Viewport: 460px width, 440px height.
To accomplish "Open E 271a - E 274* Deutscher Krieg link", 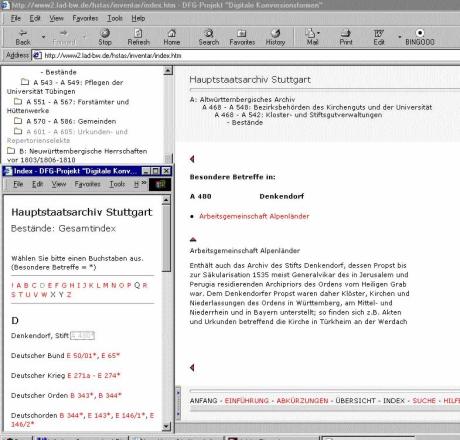I will click(94, 376).
